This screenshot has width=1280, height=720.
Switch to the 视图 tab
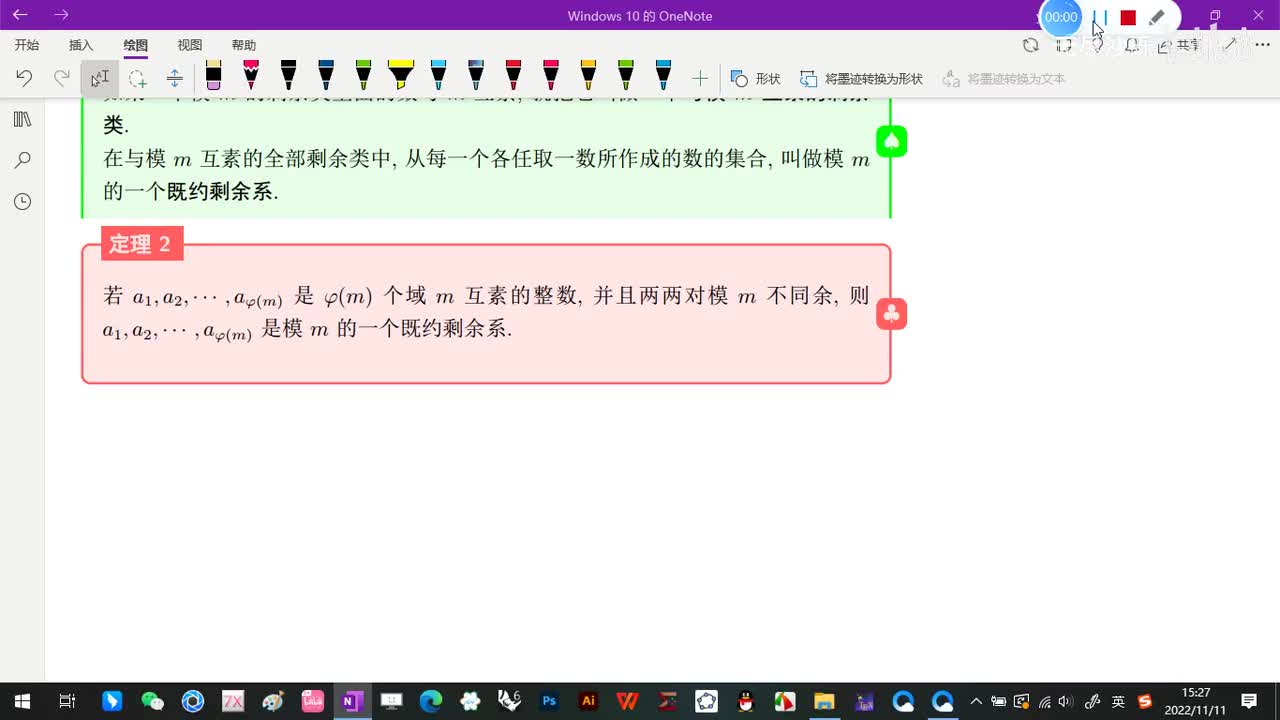(189, 45)
